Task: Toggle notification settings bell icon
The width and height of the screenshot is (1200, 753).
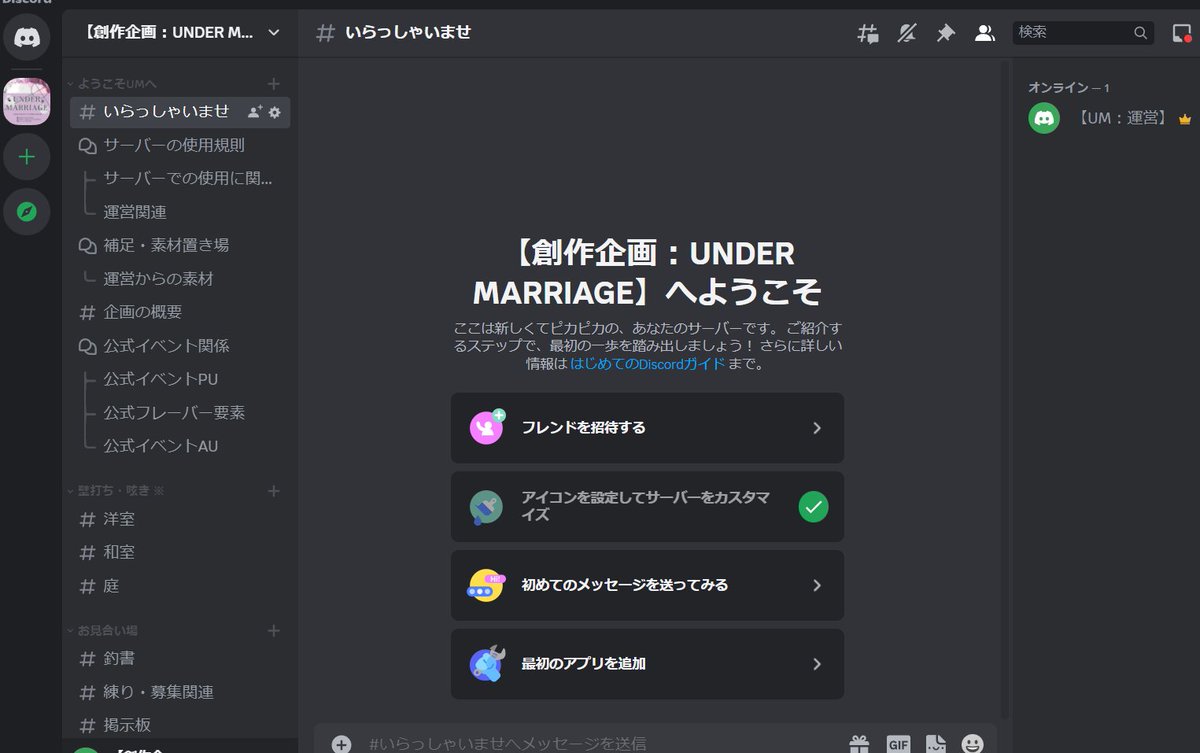Action: (x=907, y=33)
